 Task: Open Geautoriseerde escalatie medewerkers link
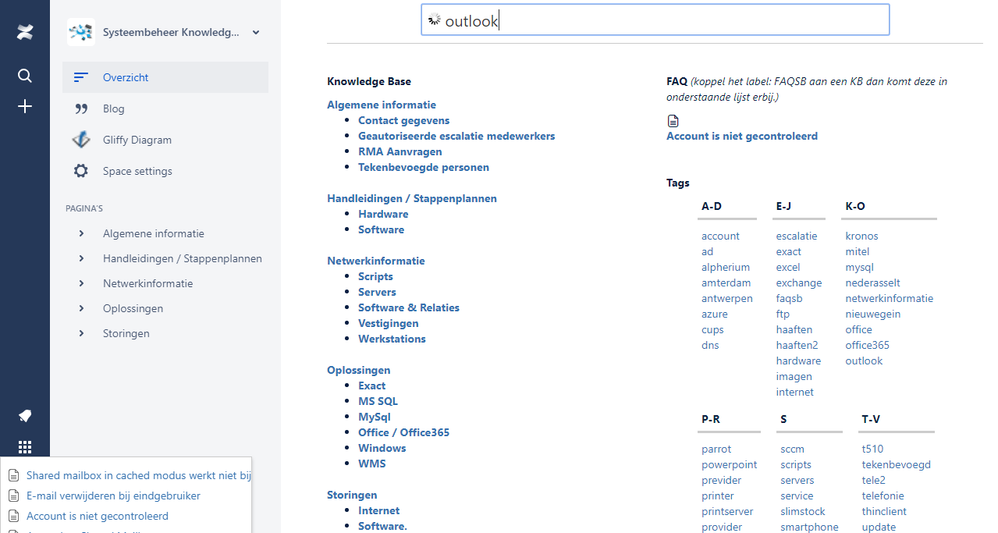pyautogui.click(x=456, y=136)
